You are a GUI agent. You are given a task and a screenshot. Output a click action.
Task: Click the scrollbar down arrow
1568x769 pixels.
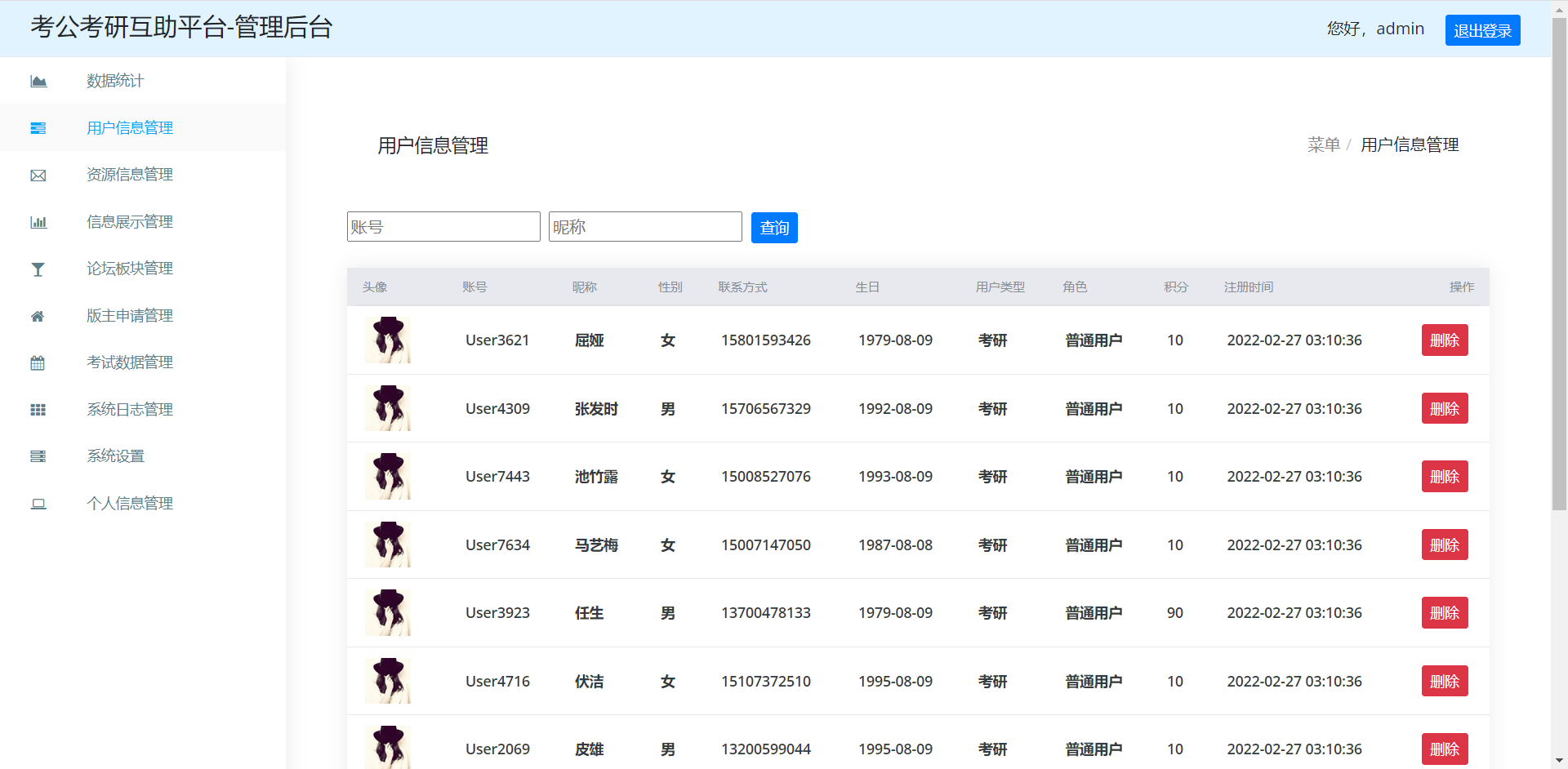1559,761
